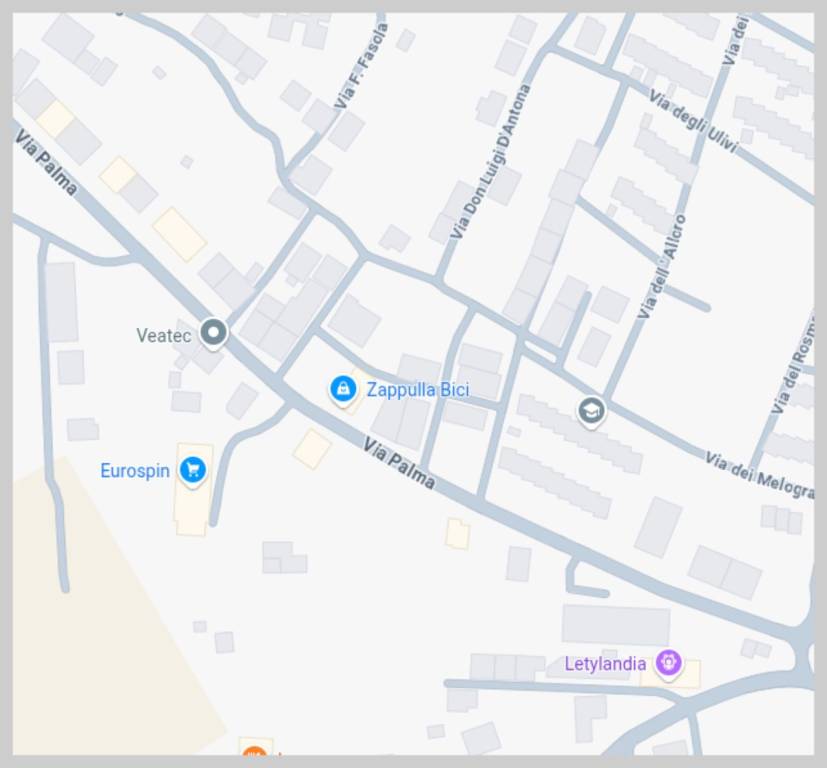Image resolution: width=827 pixels, height=768 pixels.
Task: Select the Via degli Ulivi street label
Action: pos(693,121)
